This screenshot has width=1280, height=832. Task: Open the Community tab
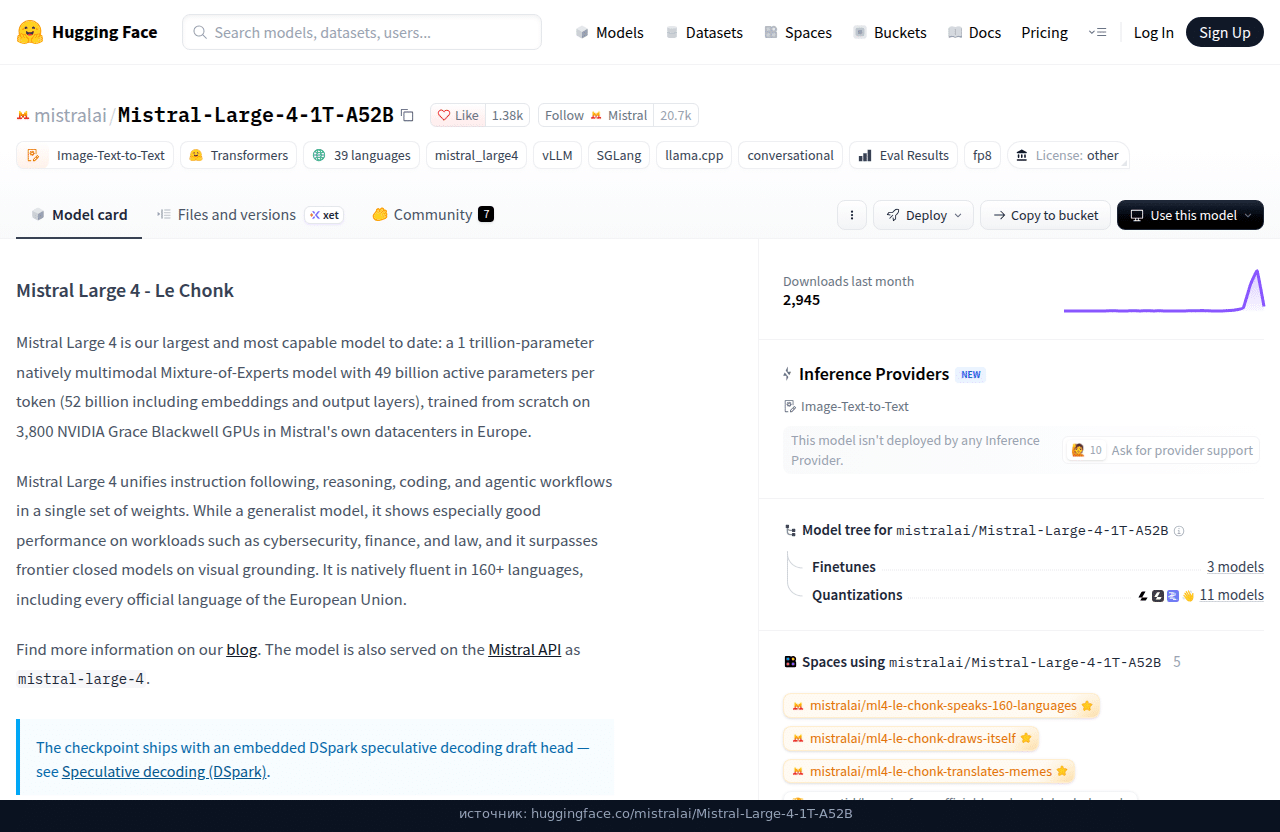(x=433, y=215)
